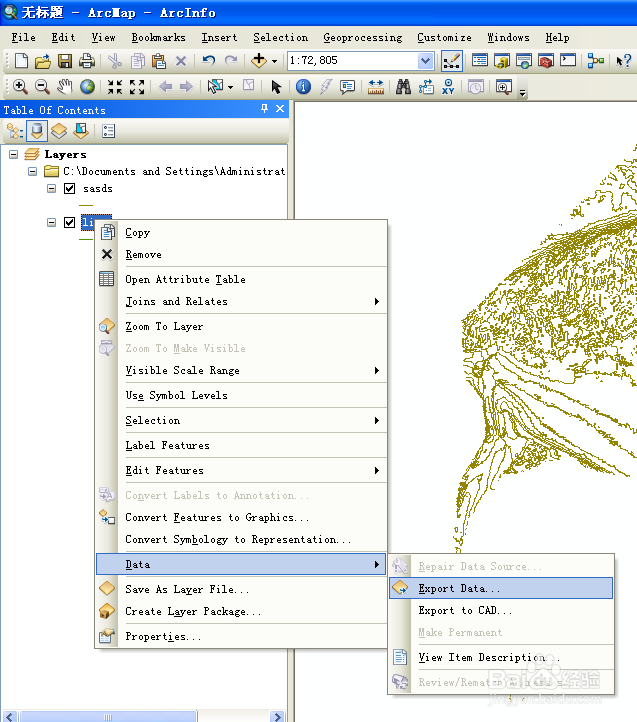Image resolution: width=637 pixels, height=722 pixels.
Task: Select the Identify info tool
Action: [x=303, y=87]
